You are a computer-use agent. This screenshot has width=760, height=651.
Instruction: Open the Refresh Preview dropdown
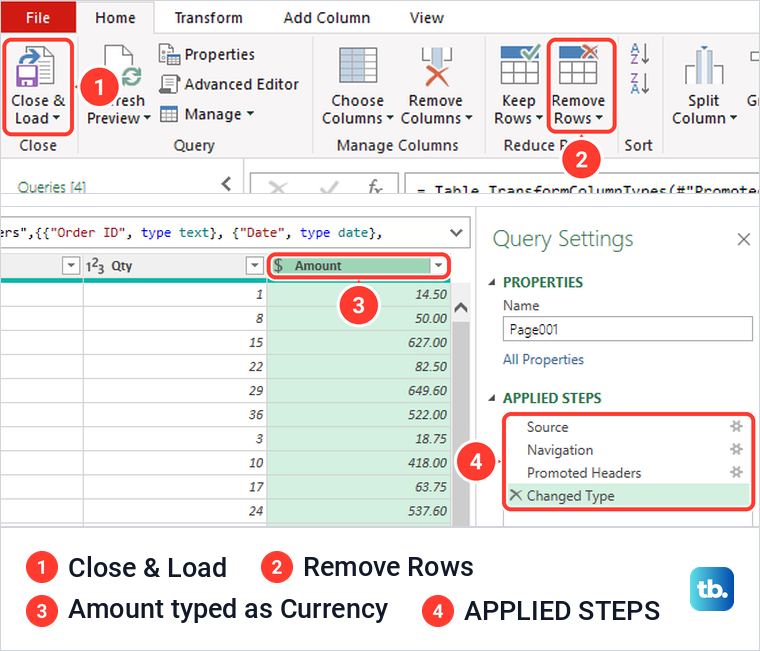pos(147,118)
